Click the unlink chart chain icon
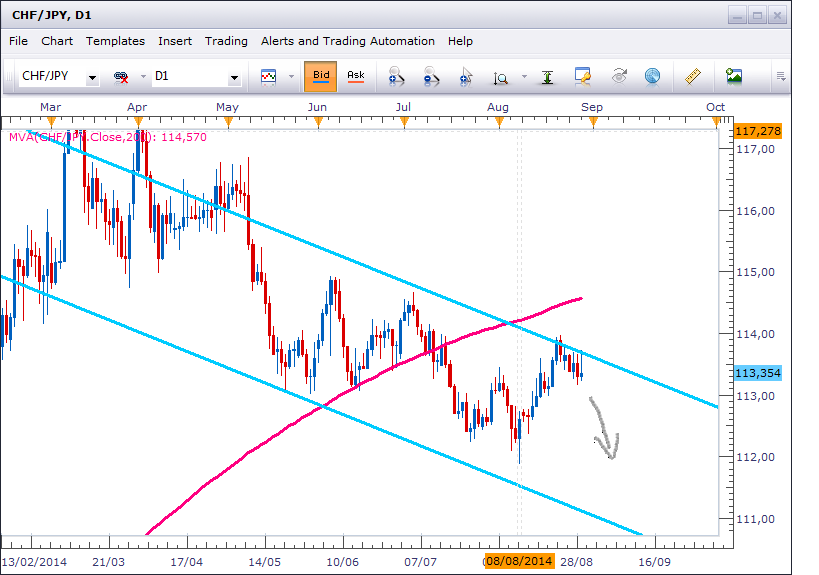This screenshot has width=819, height=575. [x=122, y=76]
